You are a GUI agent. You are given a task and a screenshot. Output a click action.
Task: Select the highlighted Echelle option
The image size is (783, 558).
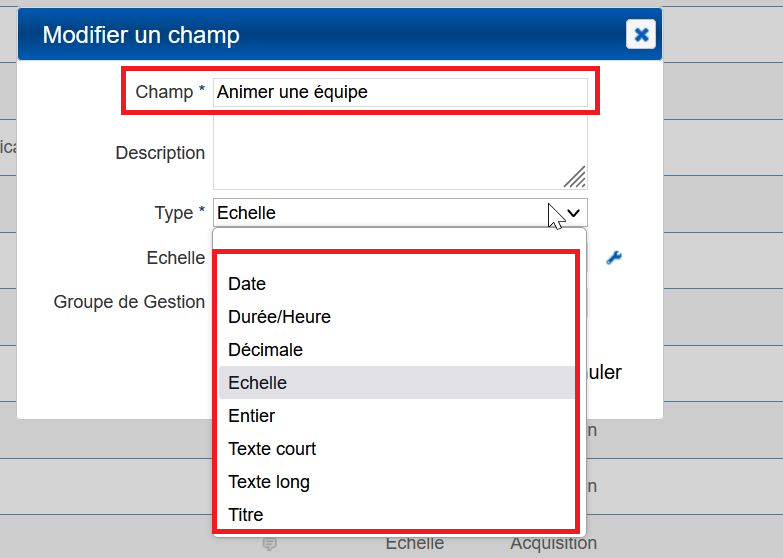pos(257,383)
